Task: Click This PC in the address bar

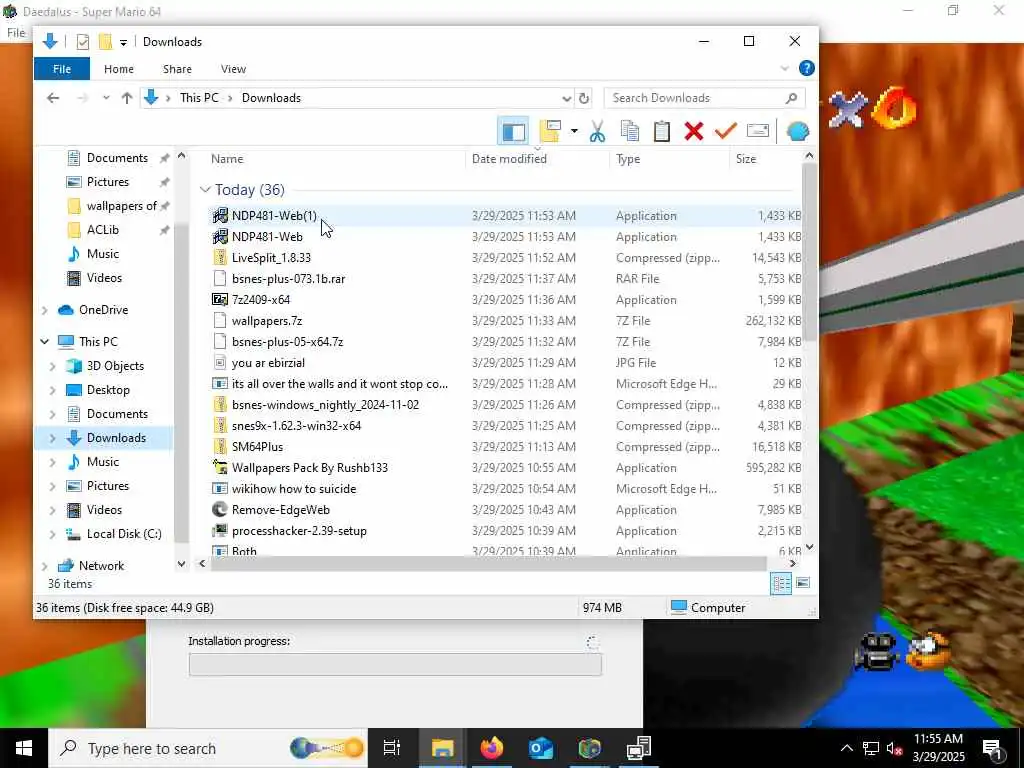Action: point(199,98)
